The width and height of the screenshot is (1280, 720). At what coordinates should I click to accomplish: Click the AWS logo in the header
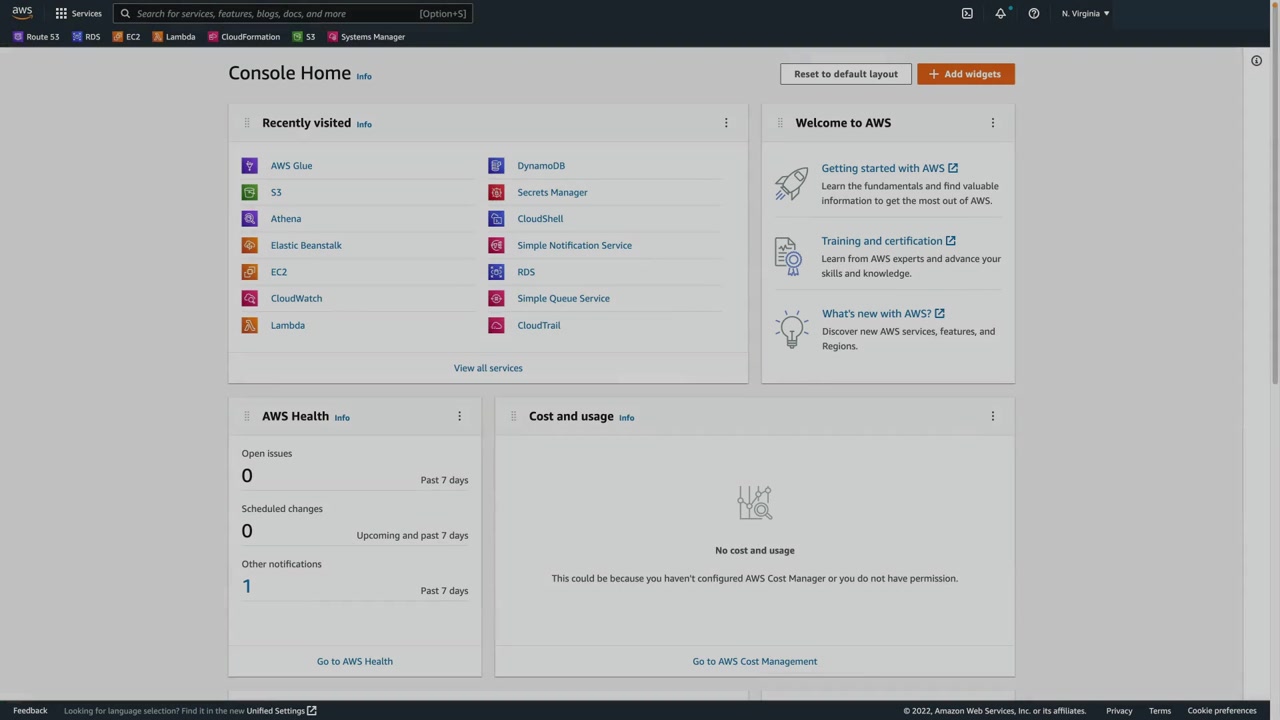(22, 13)
